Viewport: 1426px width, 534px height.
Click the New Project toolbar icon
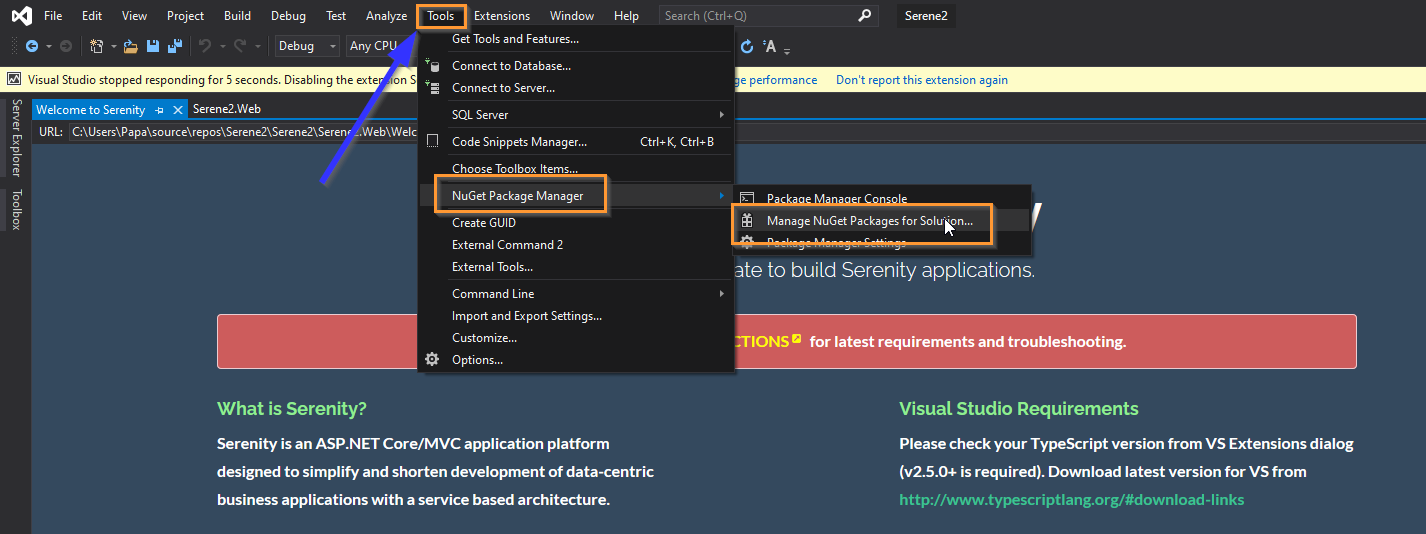click(96, 46)
